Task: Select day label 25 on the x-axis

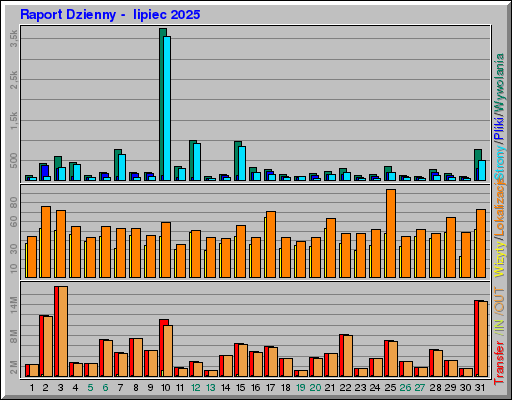Action: (390, 388)
